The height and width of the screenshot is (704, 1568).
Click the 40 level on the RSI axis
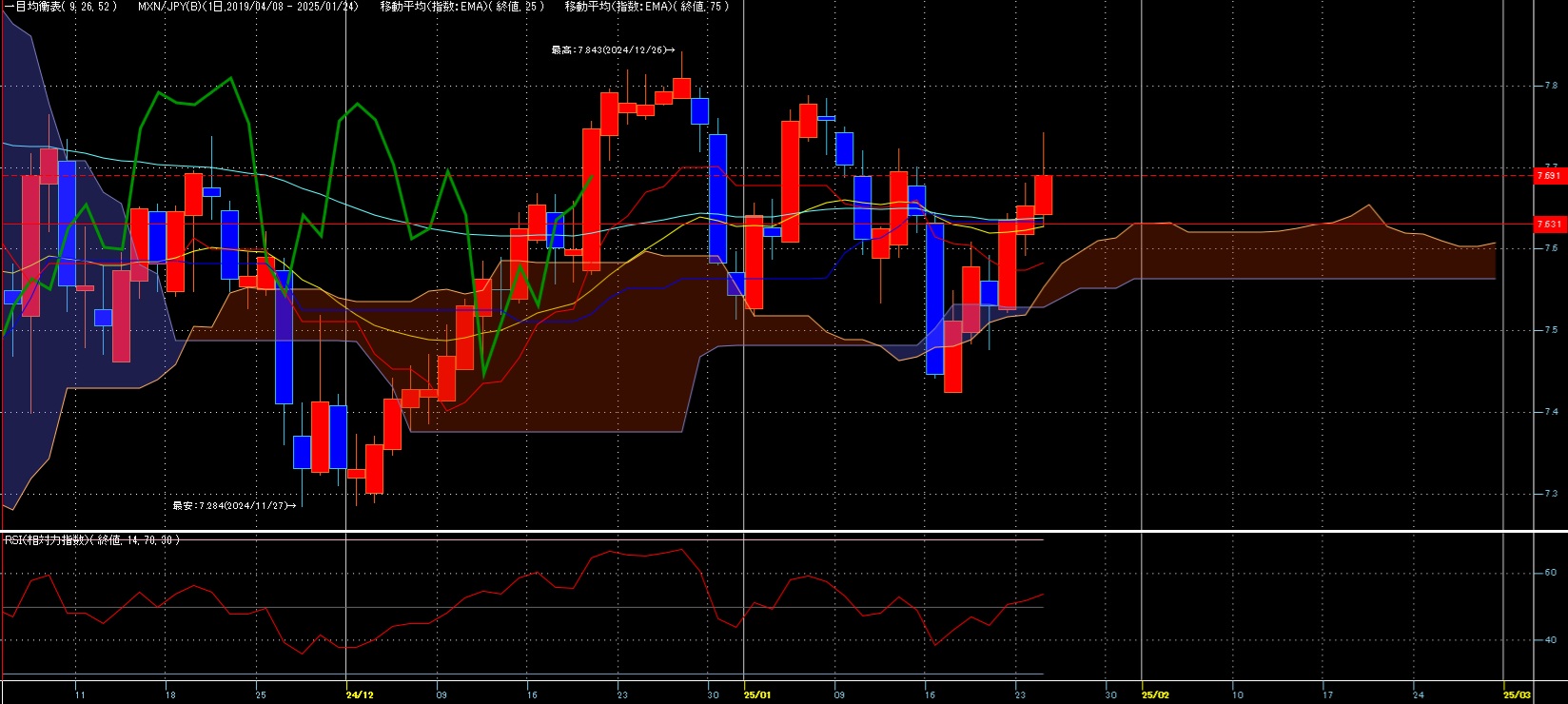1550,640
